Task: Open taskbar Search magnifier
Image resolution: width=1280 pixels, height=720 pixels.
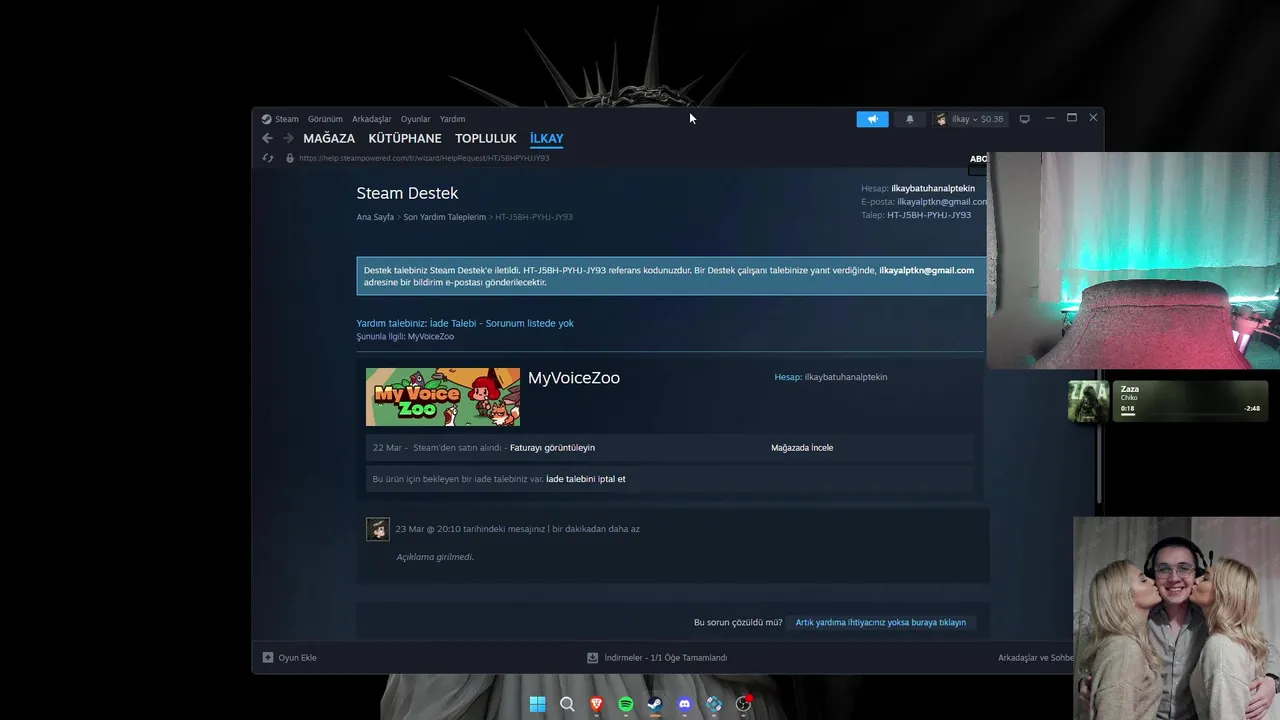Action: pos(567,704)
